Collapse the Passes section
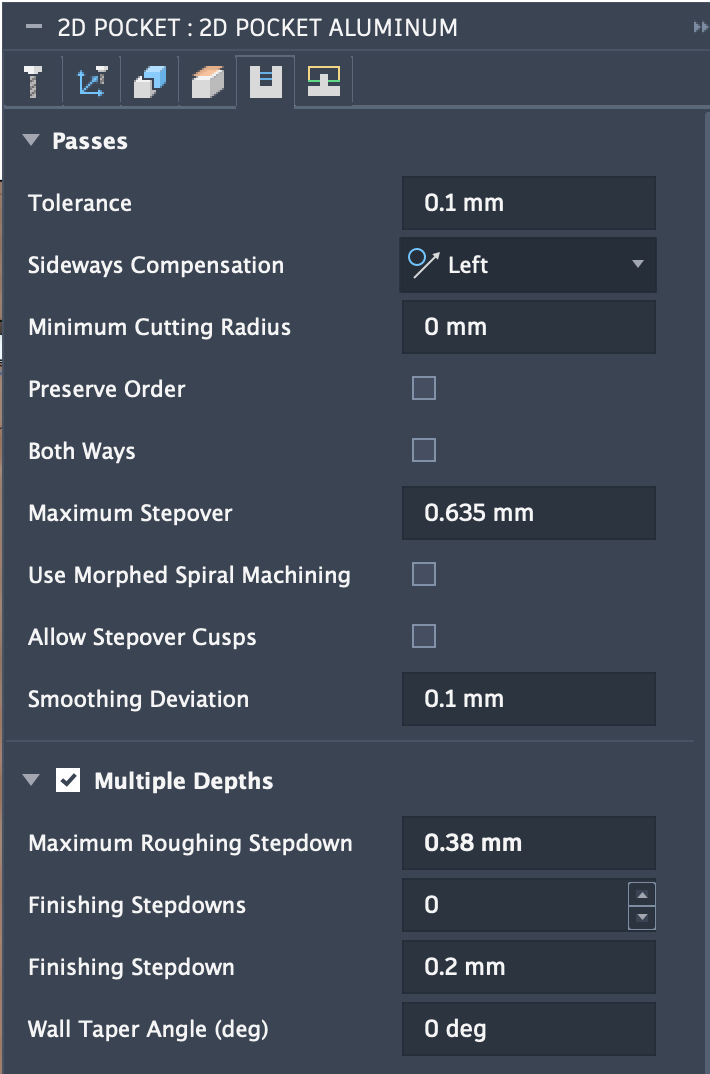Viewport: 710px width, 1074px height. (x=29, y=141)
